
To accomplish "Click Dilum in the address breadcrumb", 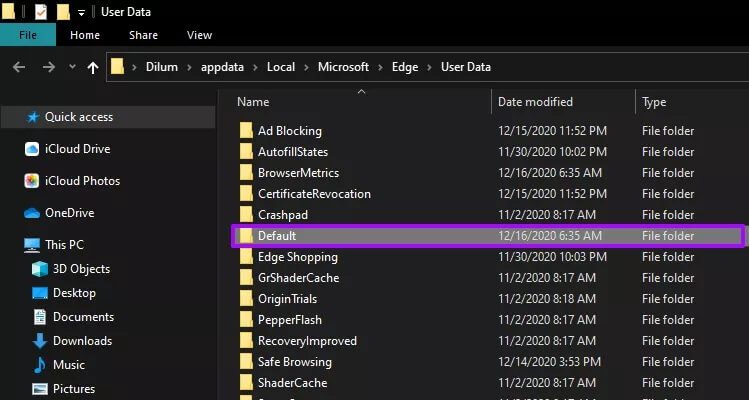I will click(162, 67).
